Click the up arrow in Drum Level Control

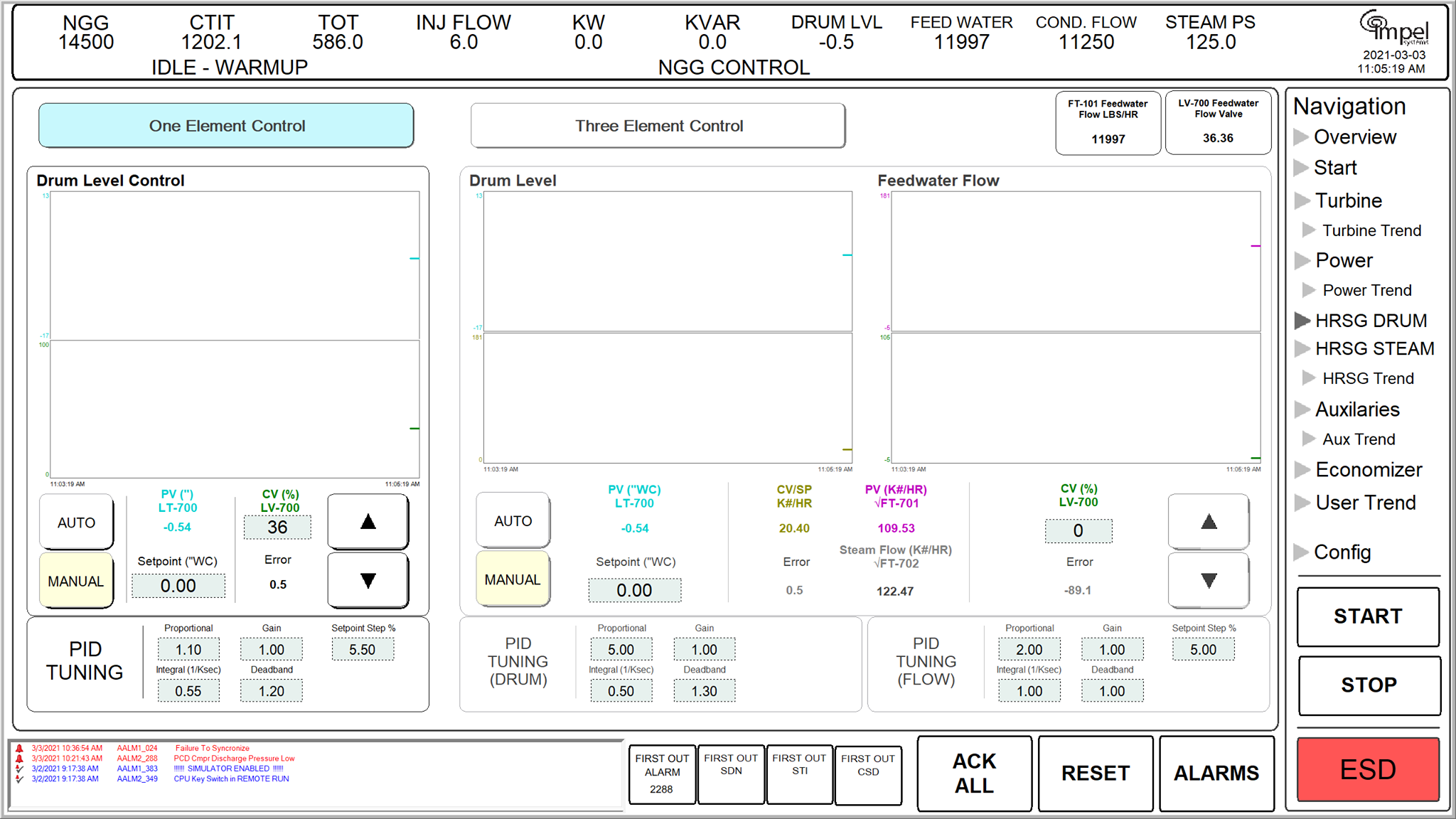(x=368, y=522)
